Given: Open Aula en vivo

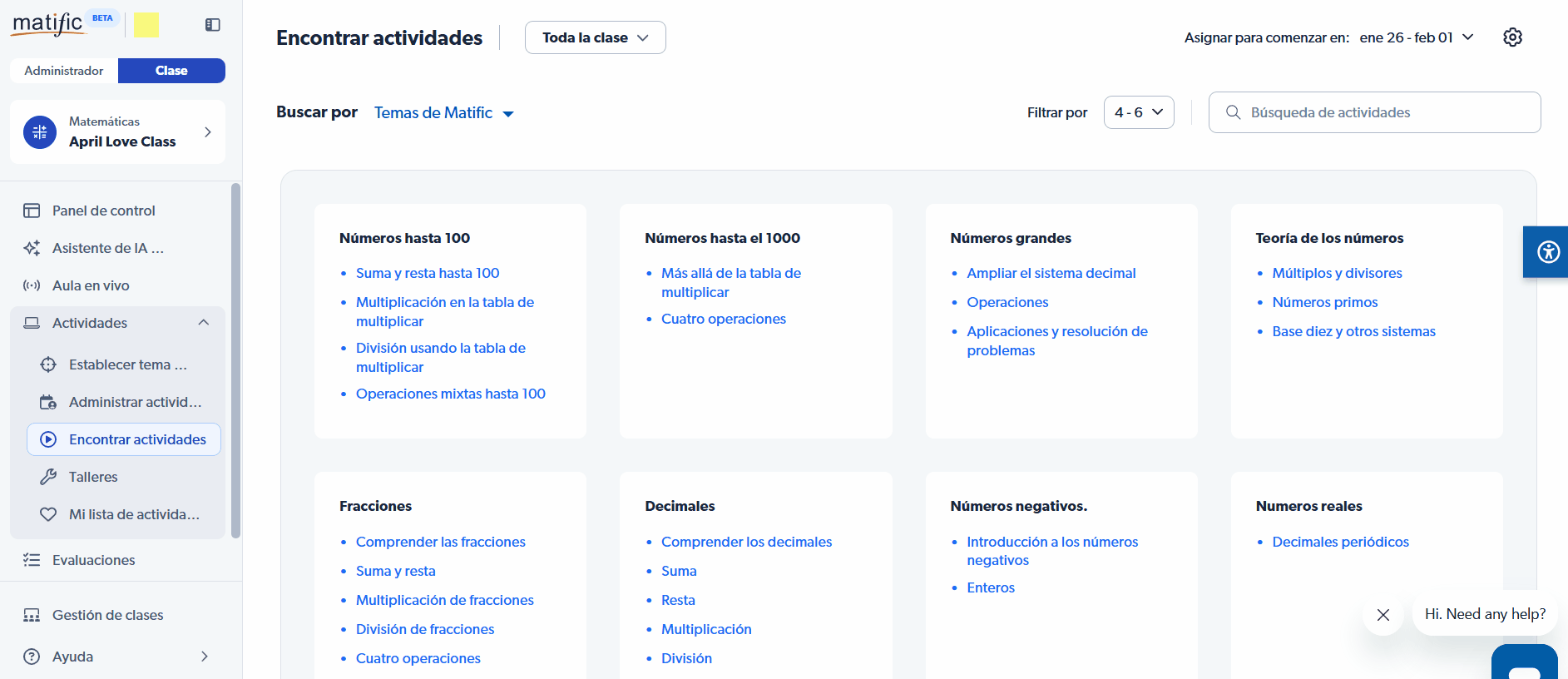Looking at the screenshot, I should (91, 285).
